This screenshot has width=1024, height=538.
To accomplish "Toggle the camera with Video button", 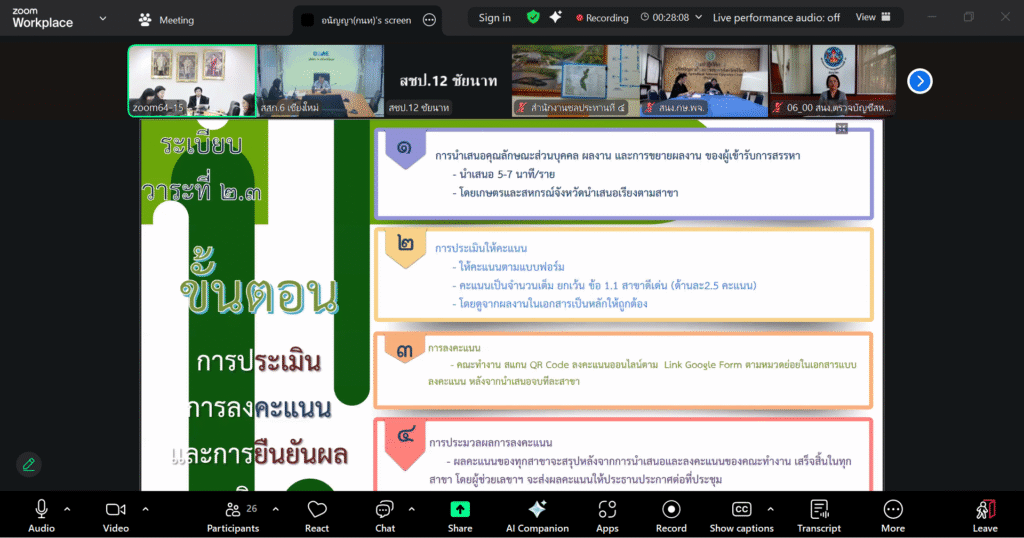I will click(x=116, y=514).
